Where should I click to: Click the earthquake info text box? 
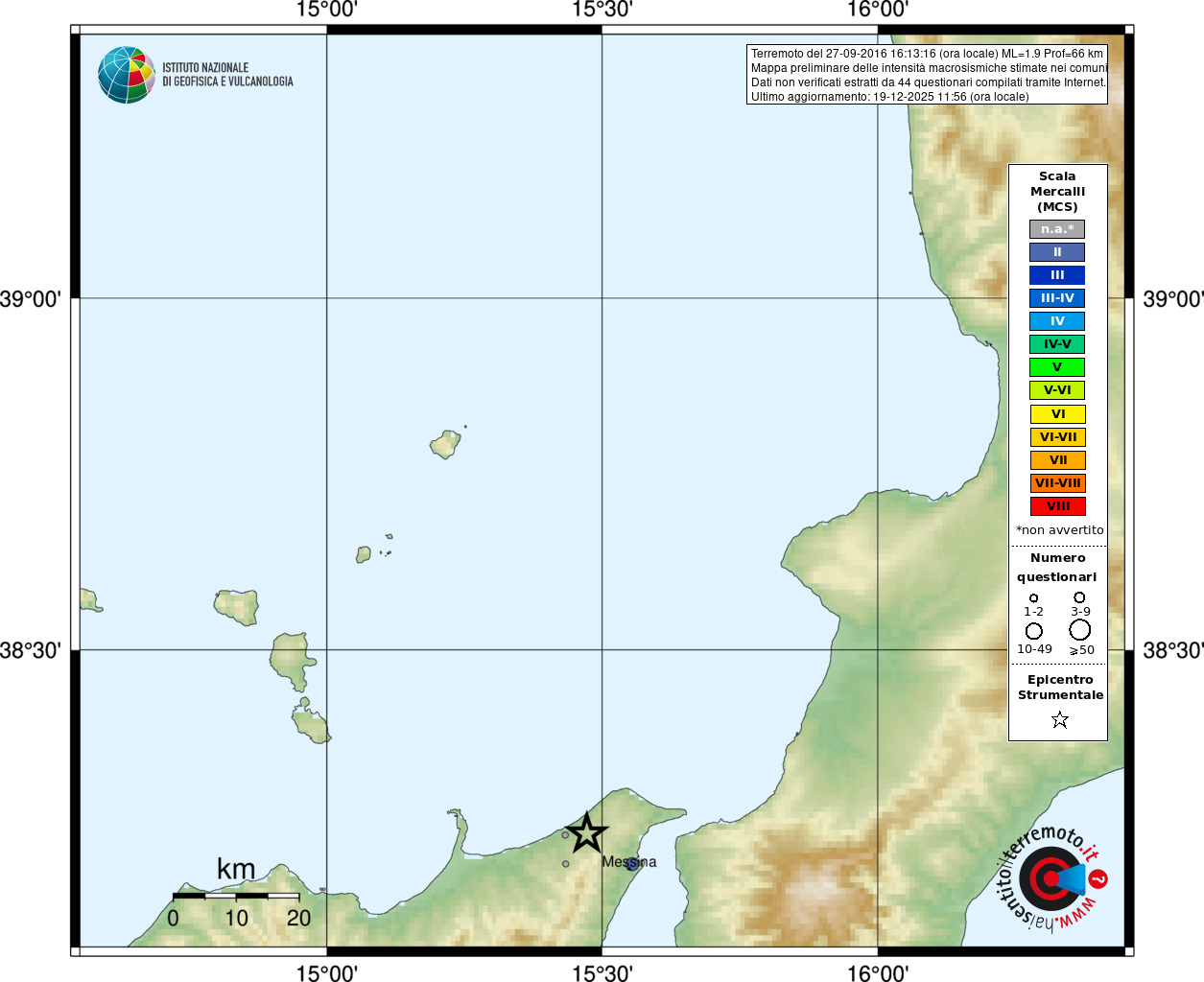927,75
